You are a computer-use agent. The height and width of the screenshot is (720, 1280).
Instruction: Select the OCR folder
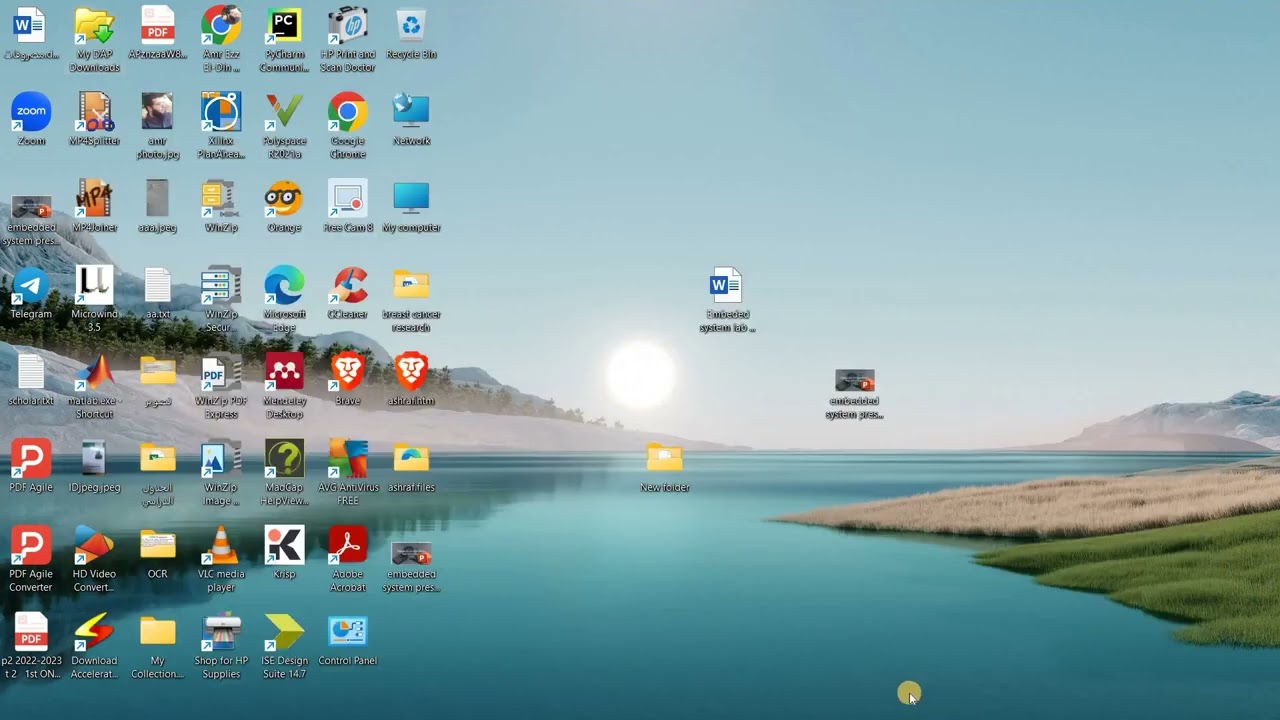[158, 553]
